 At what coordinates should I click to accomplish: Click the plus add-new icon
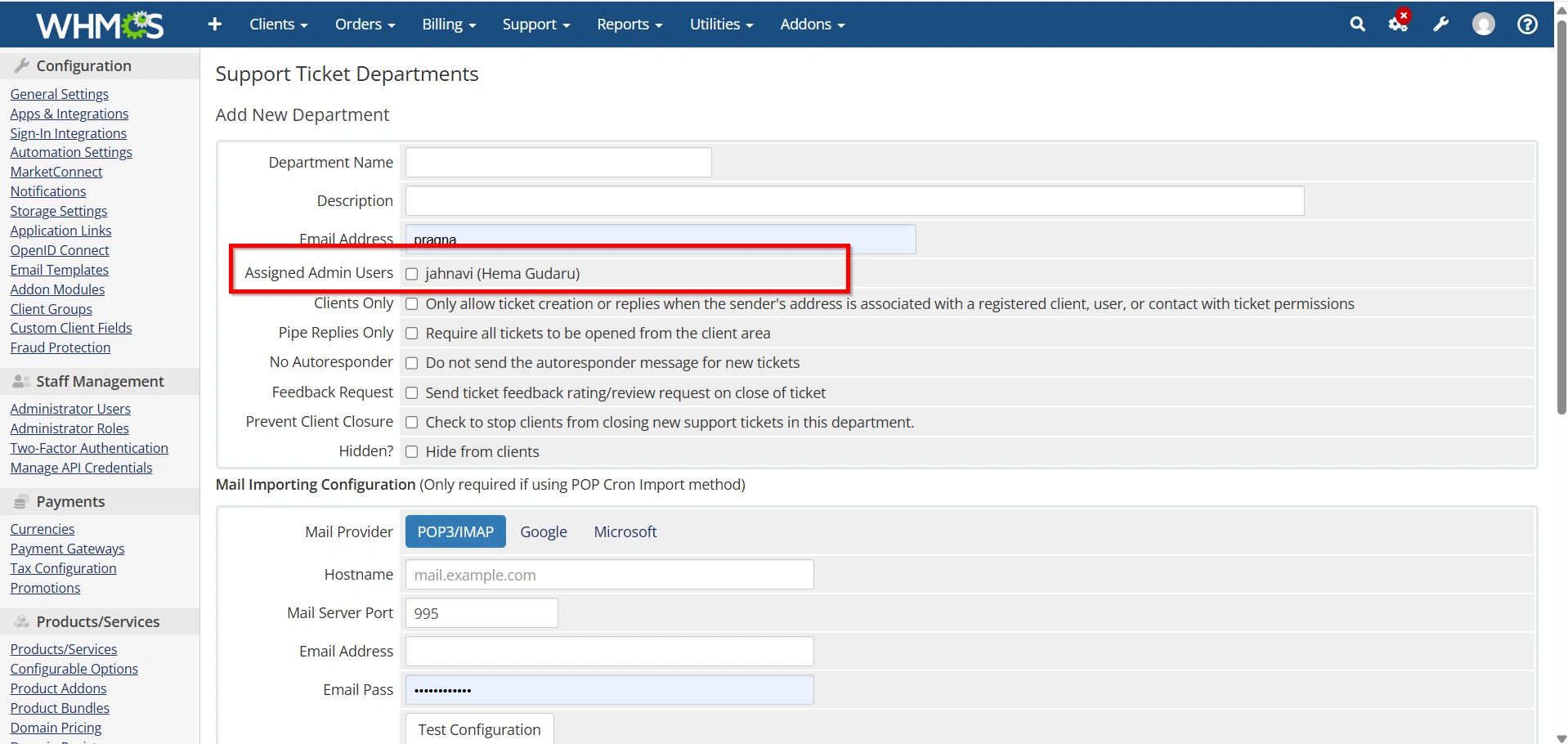215,25
